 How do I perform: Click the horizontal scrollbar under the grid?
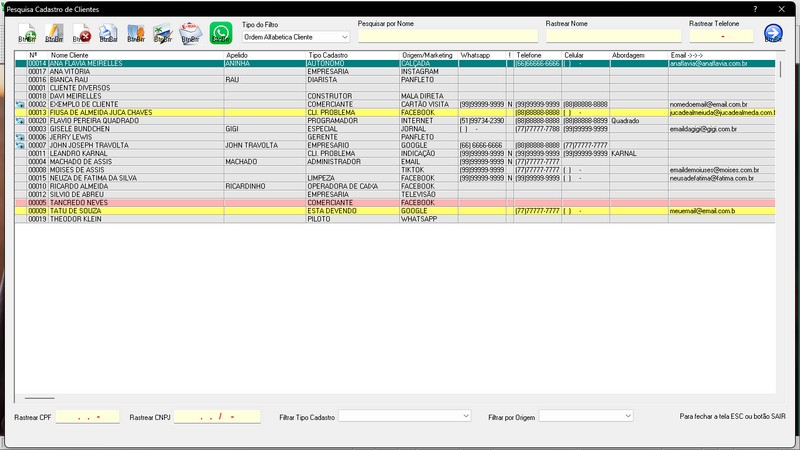pyautogui.click(x=39, y=398)
